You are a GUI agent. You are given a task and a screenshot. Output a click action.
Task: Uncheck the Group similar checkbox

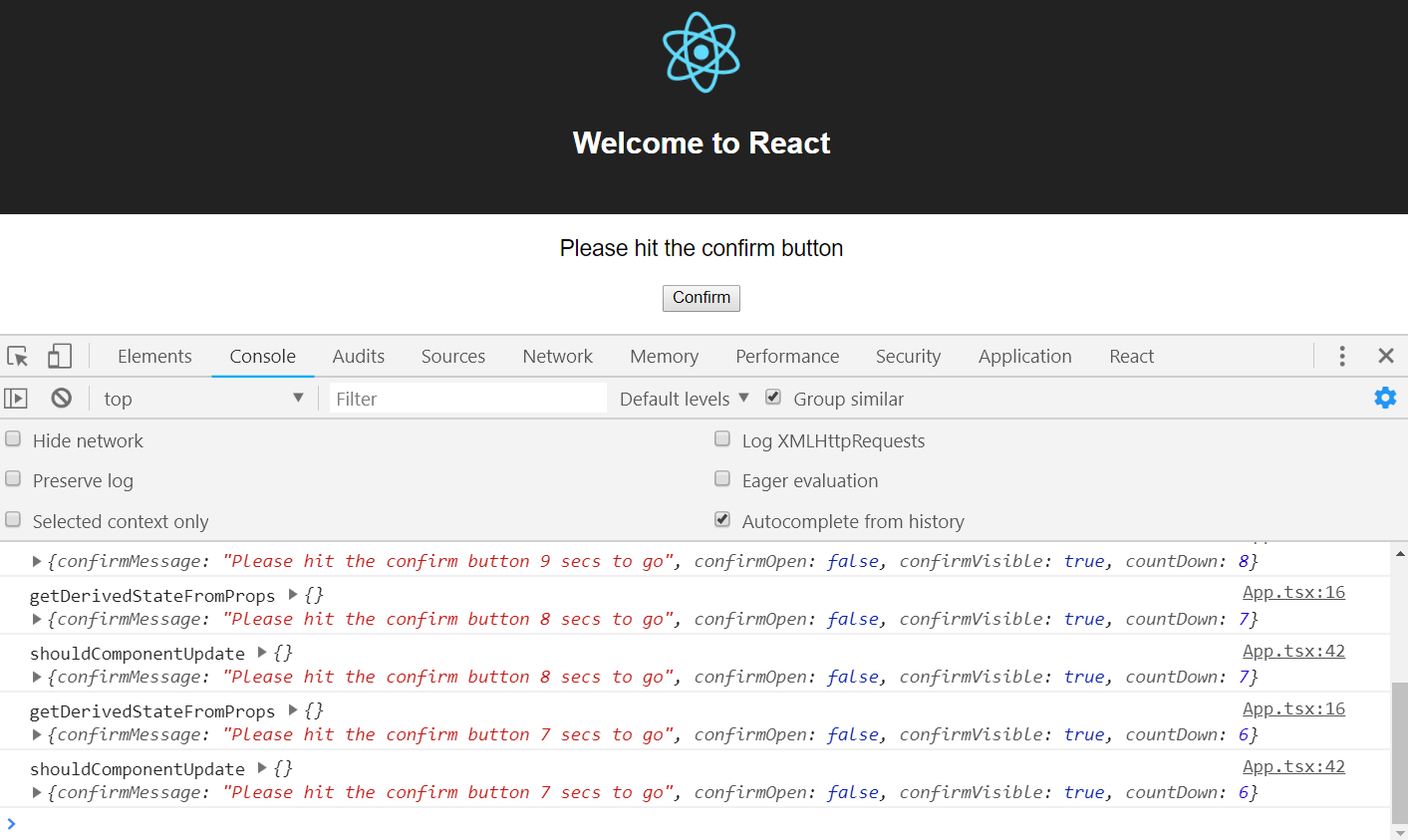[x=773, y=398]
